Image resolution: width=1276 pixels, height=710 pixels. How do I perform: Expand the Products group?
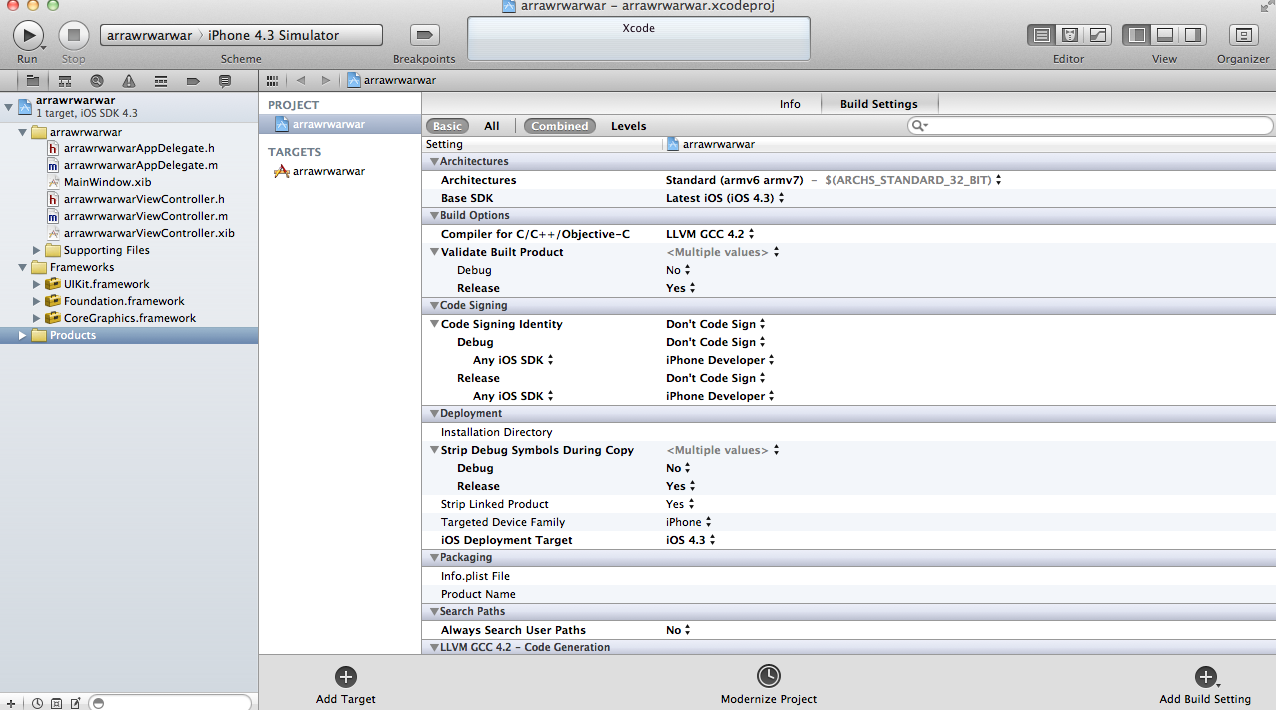coord(23,335)
